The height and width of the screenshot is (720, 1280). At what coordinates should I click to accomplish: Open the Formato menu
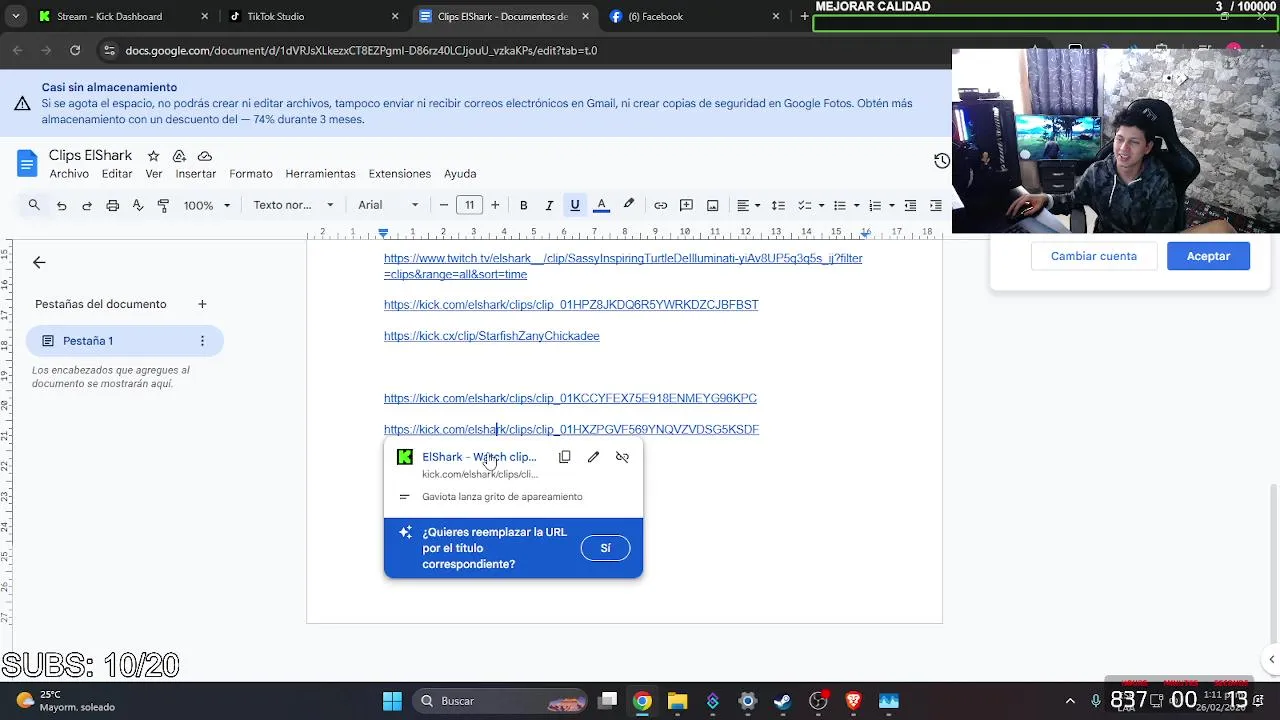(251, 174)
